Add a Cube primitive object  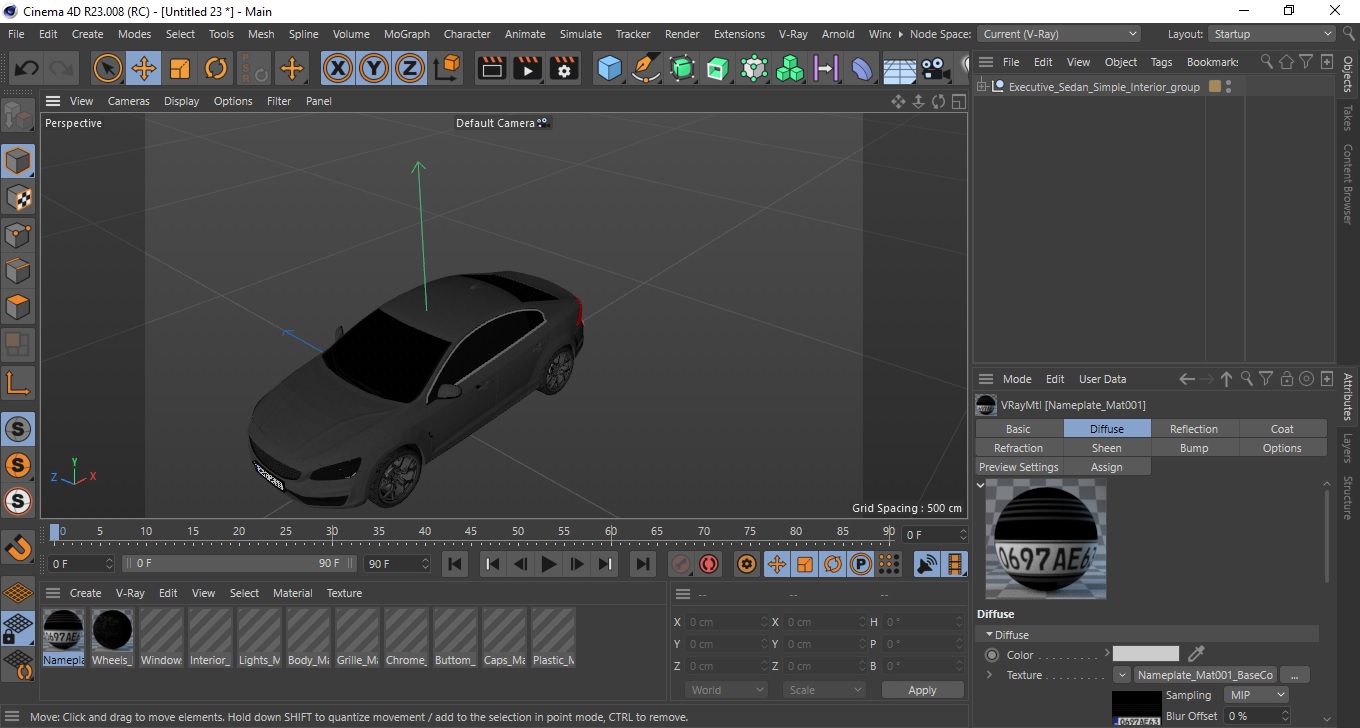pos(609,69)
